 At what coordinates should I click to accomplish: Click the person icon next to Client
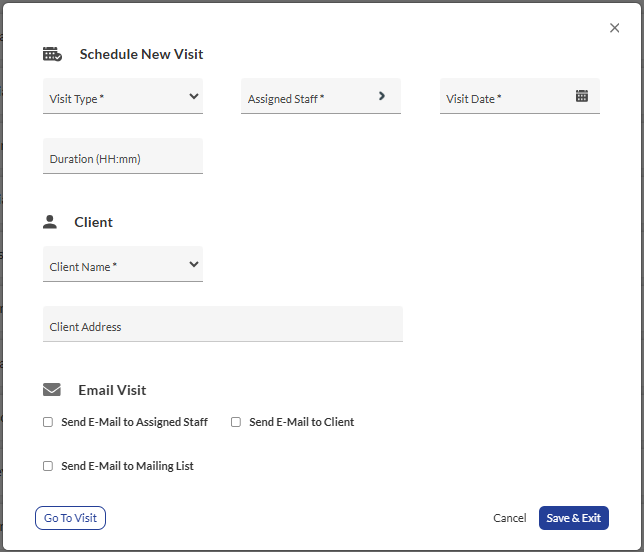tap(50, 222)
